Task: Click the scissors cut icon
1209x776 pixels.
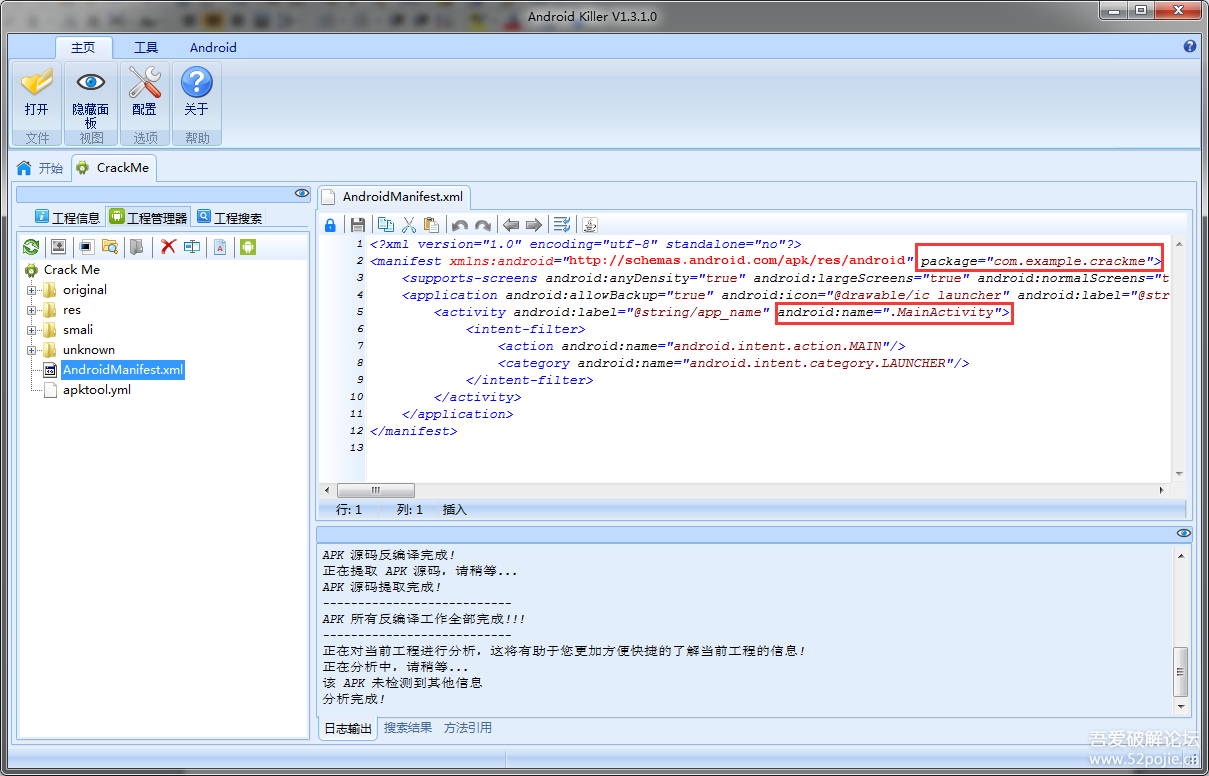Action: pos(408,225)
